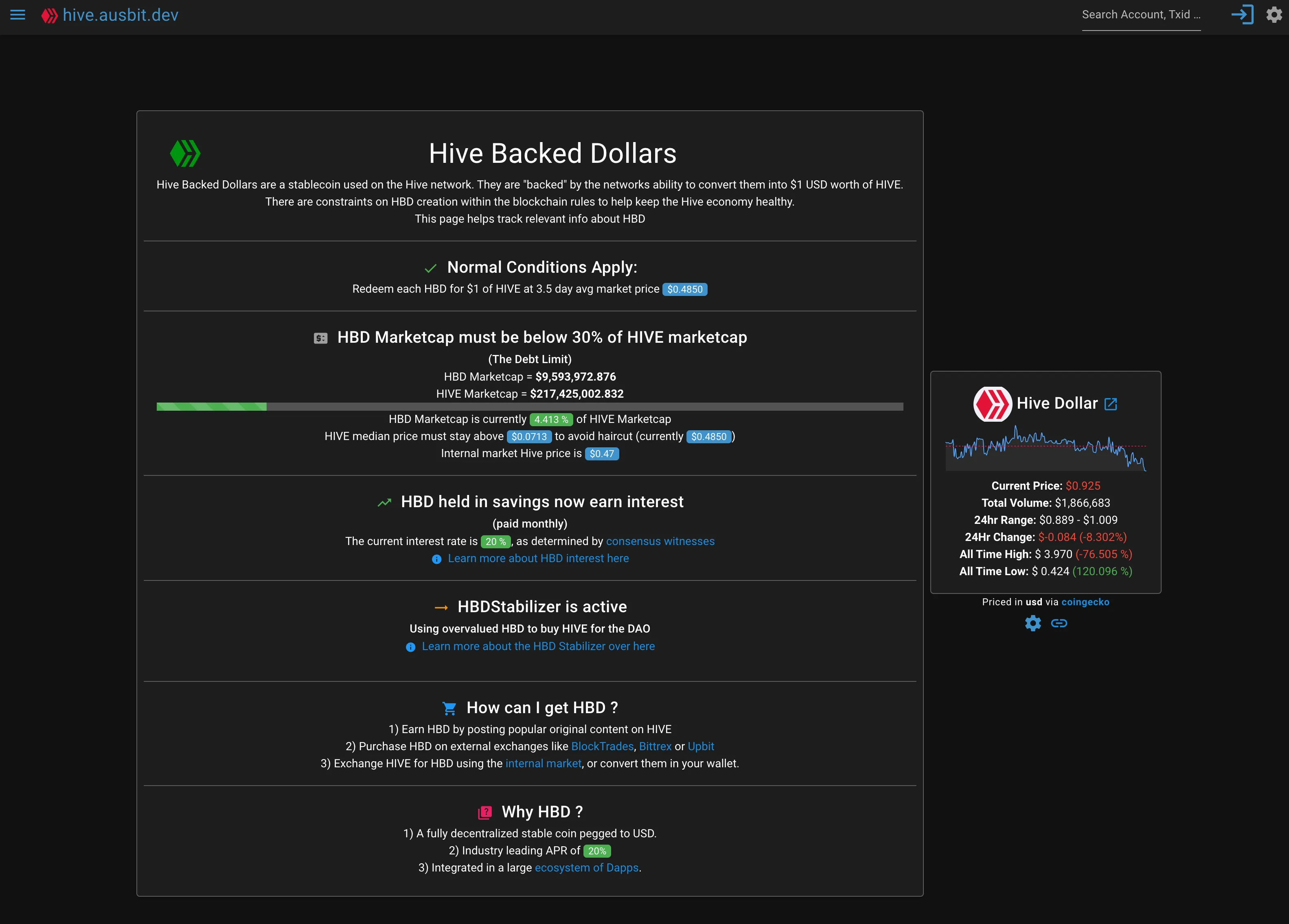Click the $0.4850 redeem price badge
Image resolution: width=1289 pixels, height=924 pixels.
click(685, 289)
